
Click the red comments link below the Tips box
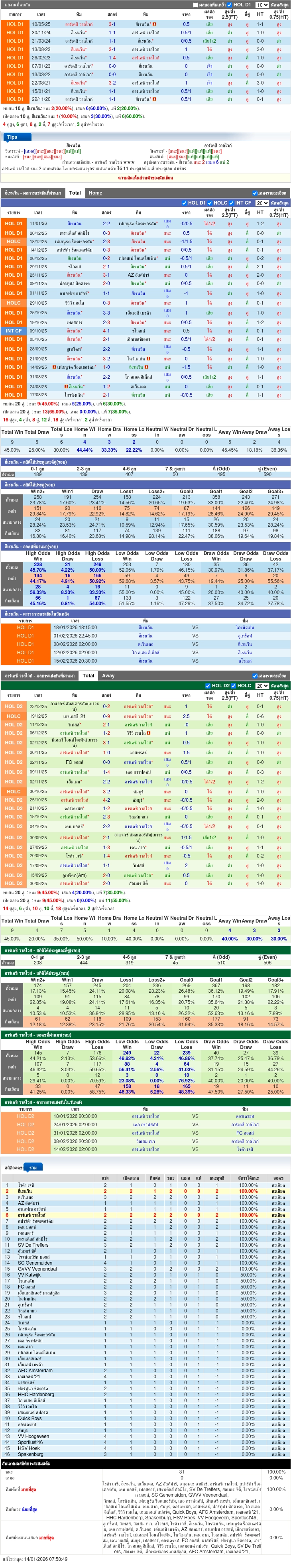[x=145, y=178]
